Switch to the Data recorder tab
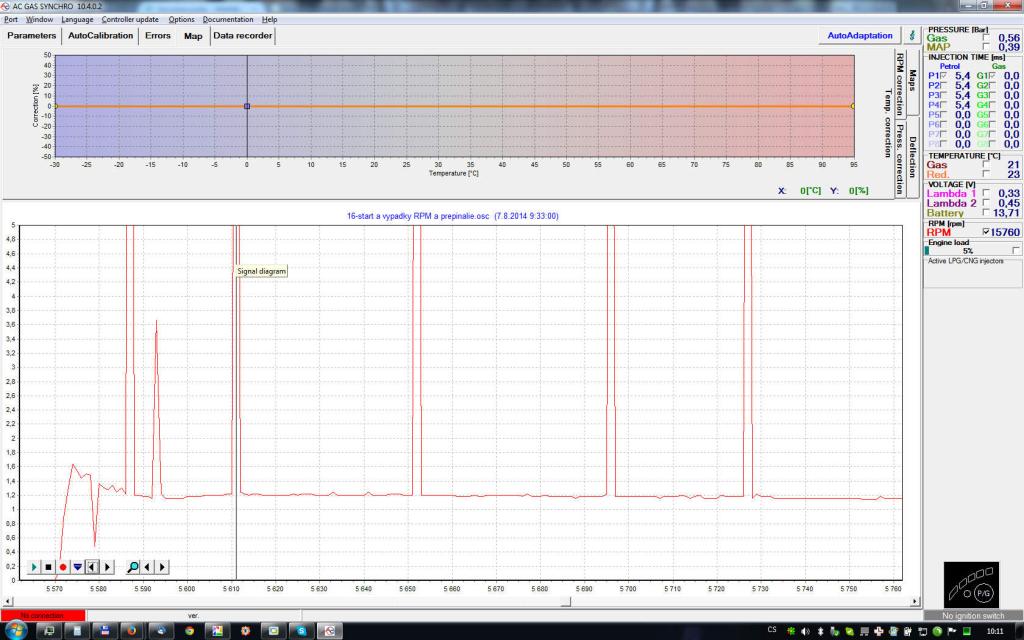Image resolution: width=1024 pixels, height=640 pixels. click(242, 35)
